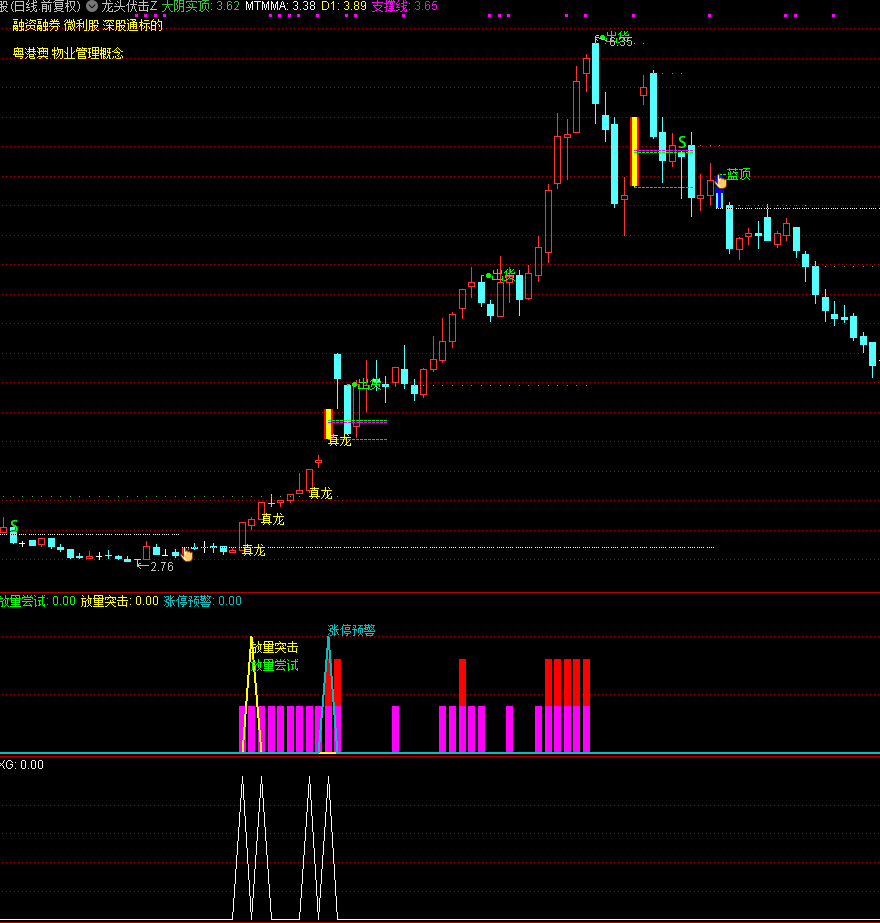This screenshot has width=880, height=923.
Task: Click the 2.76 lowest price label
Action: pos(161,567)
